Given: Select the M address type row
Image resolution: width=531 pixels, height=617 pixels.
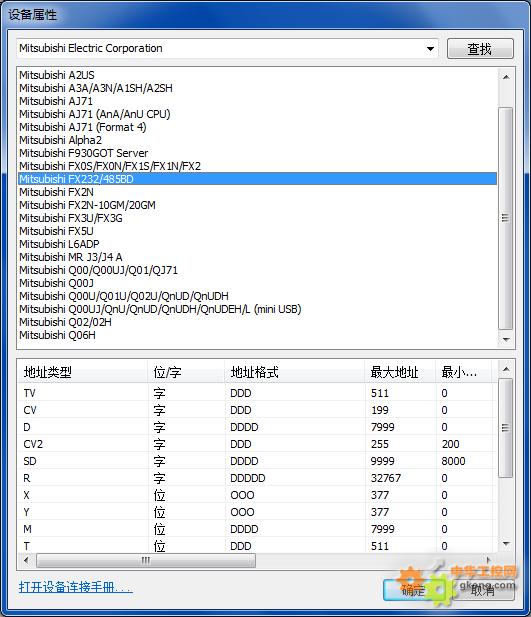Looking at the screenshot, I should pyautogui.click(x=255, y=529).
